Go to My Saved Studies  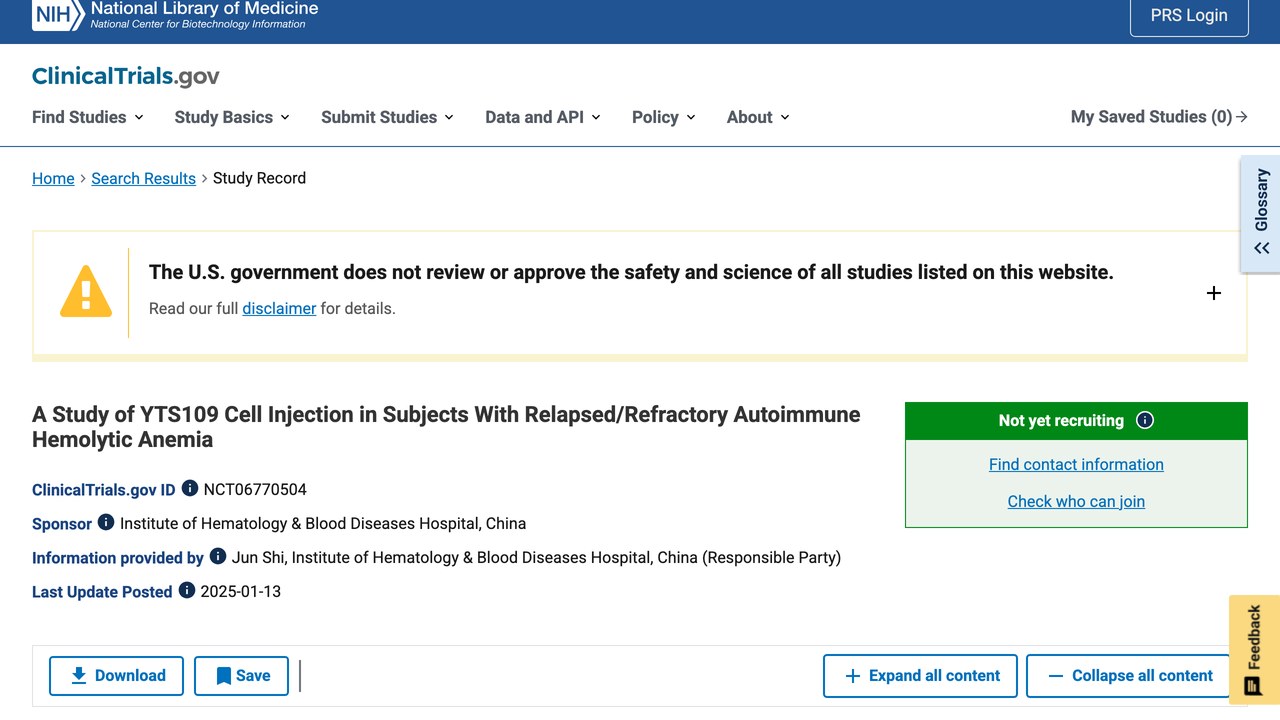[1159, 117]
